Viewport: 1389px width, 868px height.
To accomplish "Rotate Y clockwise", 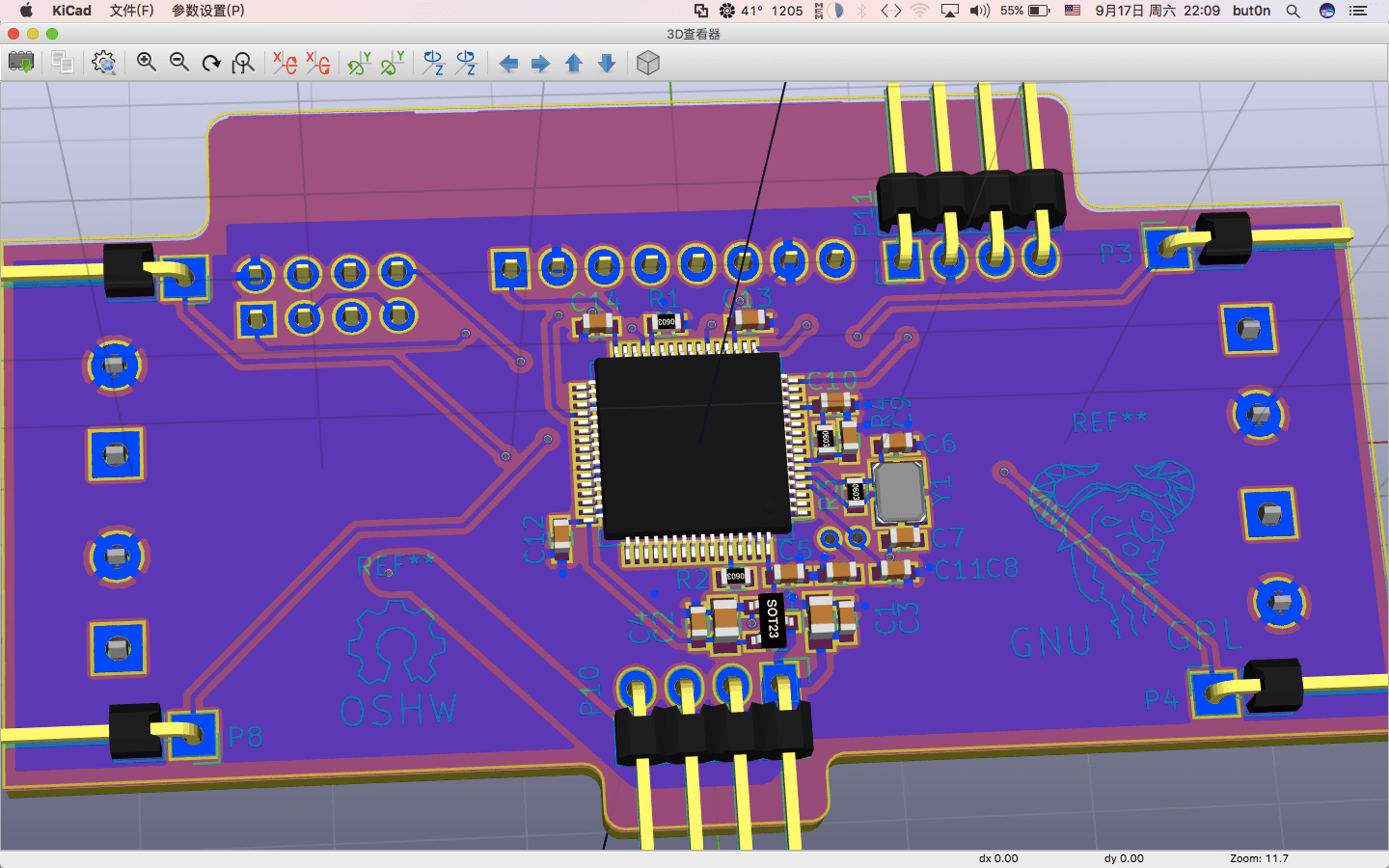I will pos(360,63).
